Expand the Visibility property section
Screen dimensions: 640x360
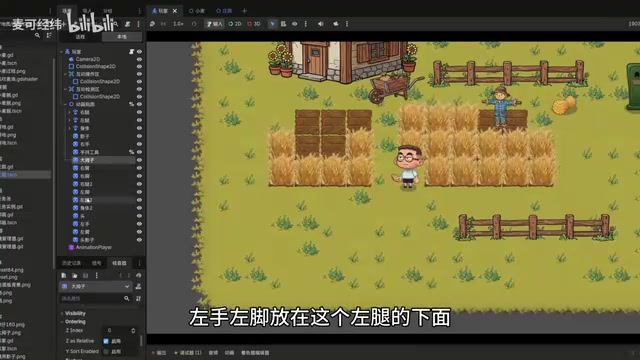(75, 313)
